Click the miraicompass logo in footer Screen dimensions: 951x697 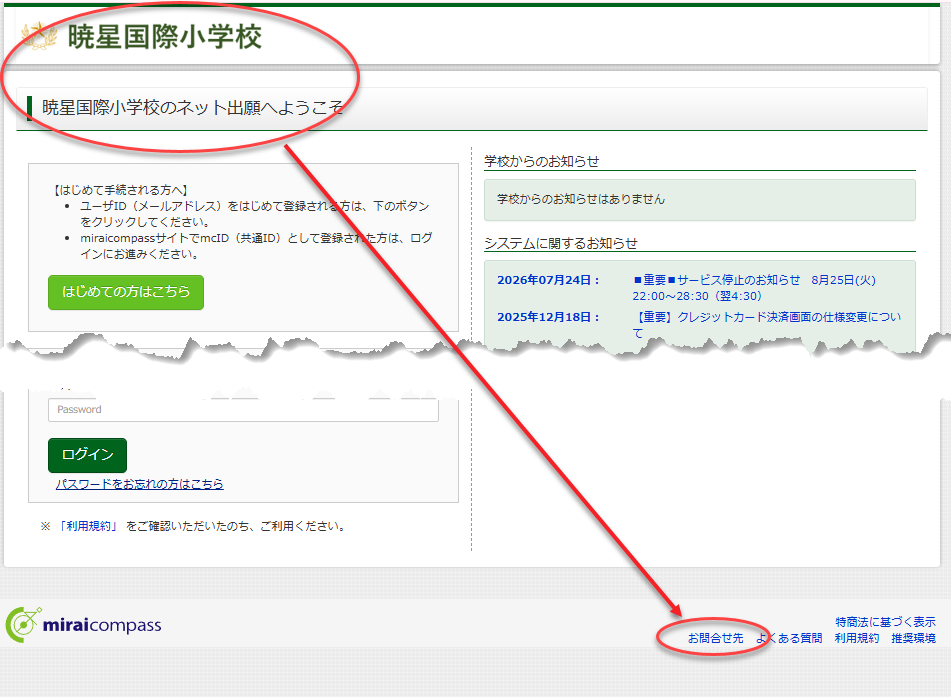(84, 625)
